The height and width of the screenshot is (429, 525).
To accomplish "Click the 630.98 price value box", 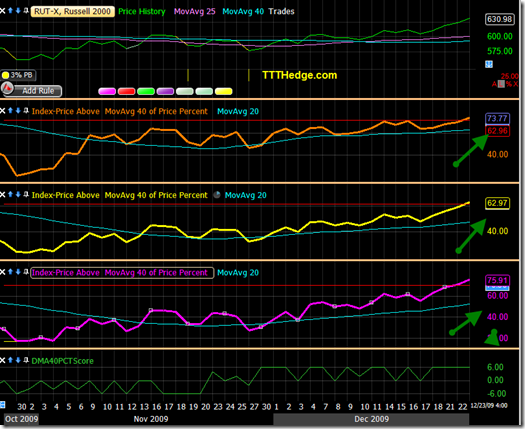I will tap(500, 19).
